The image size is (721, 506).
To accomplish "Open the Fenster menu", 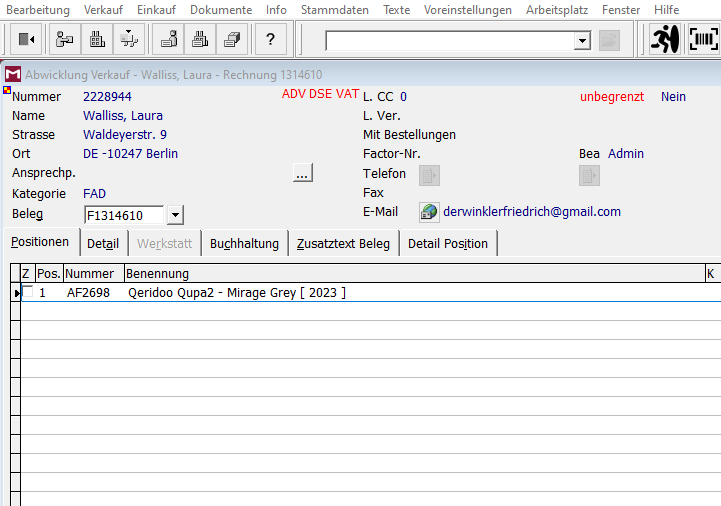I will click(621, 10).
